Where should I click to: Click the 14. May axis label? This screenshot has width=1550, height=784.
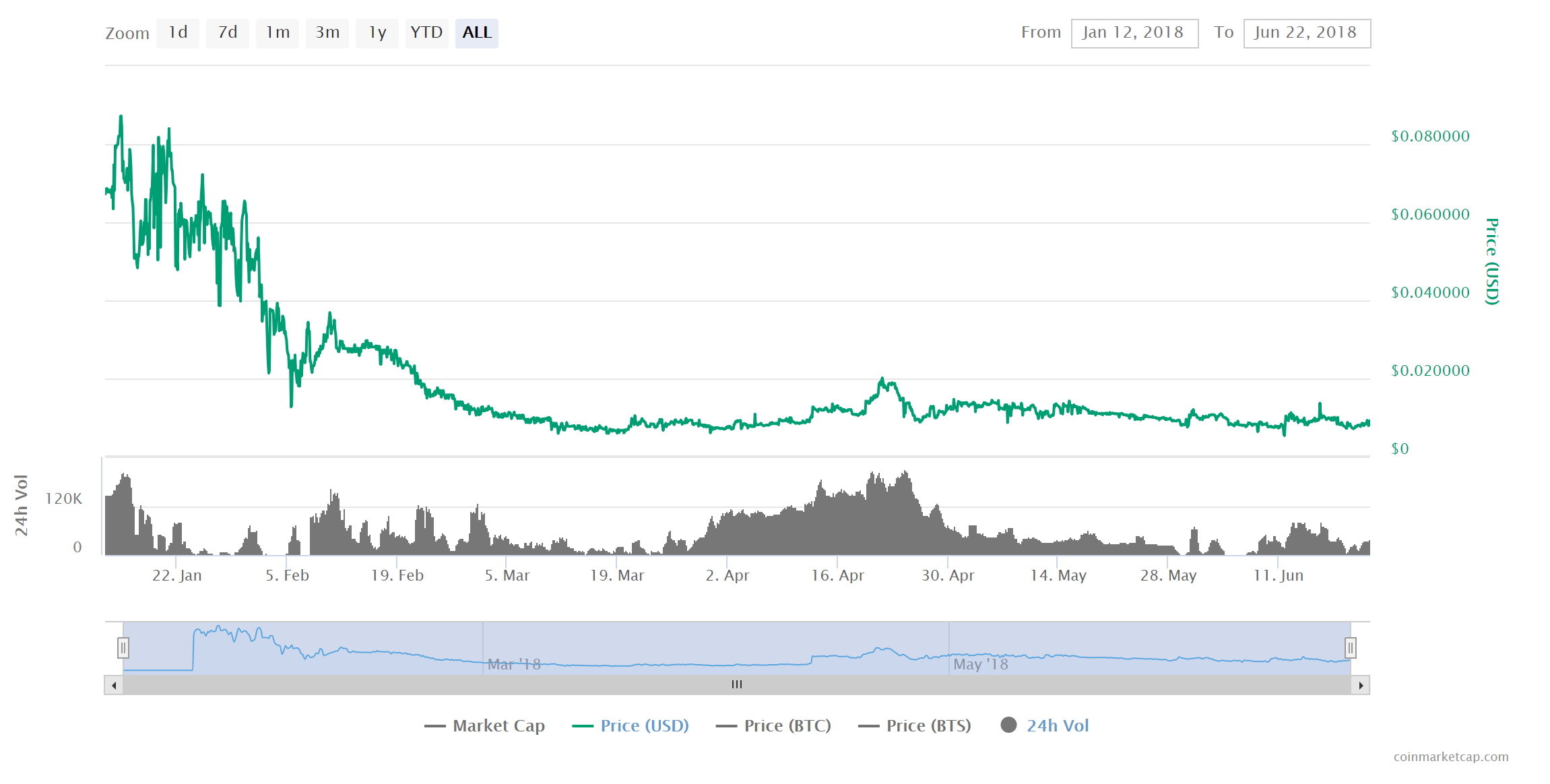coord(1058,575)
